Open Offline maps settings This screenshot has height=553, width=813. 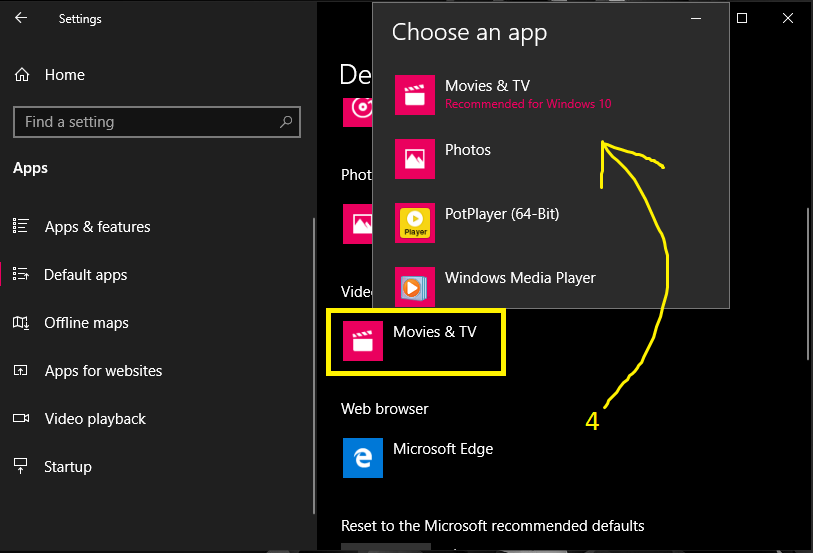(x=87, y=323)
